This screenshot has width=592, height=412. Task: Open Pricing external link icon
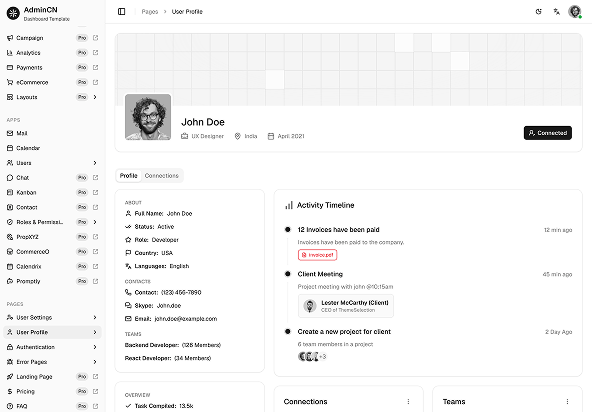96,391
